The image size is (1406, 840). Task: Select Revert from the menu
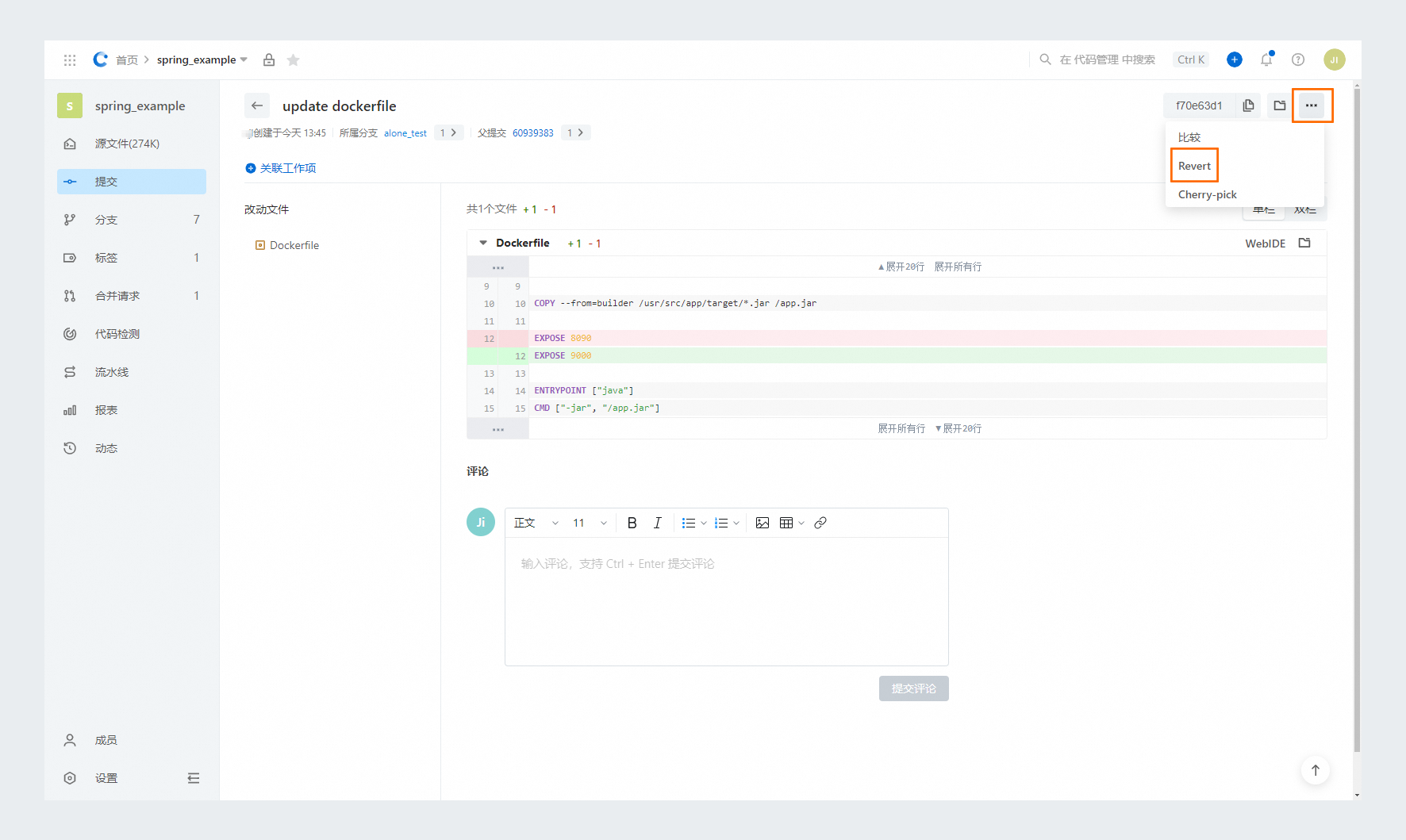[x=1244, y=166]
